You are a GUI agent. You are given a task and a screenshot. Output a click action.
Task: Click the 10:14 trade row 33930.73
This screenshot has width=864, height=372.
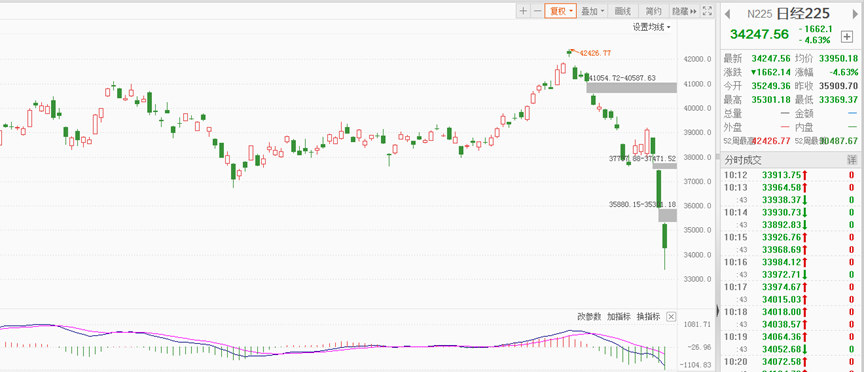coord(790,212)
